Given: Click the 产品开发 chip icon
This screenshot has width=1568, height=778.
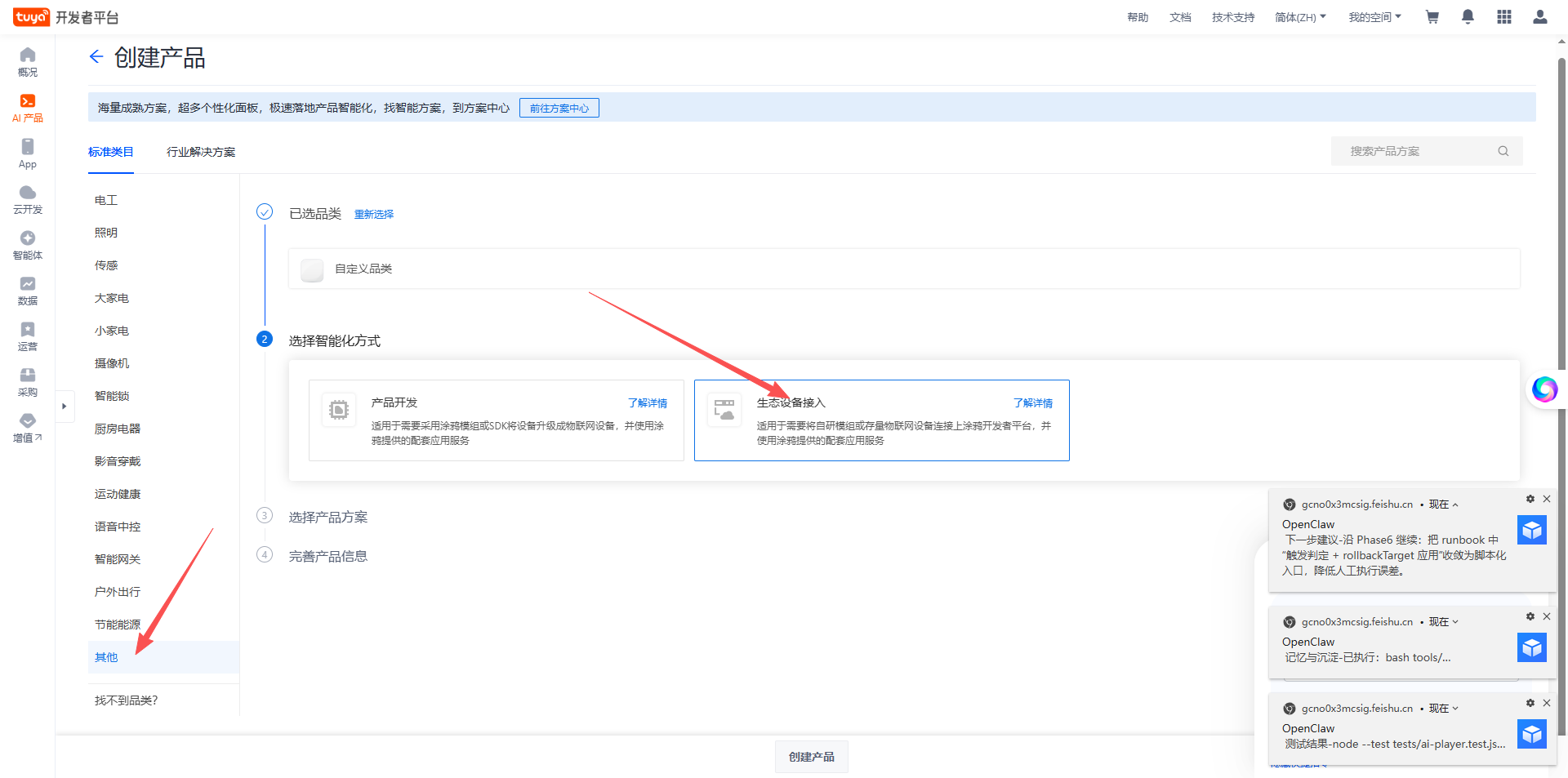Looking at the screenshot, I should coord(339,409).
